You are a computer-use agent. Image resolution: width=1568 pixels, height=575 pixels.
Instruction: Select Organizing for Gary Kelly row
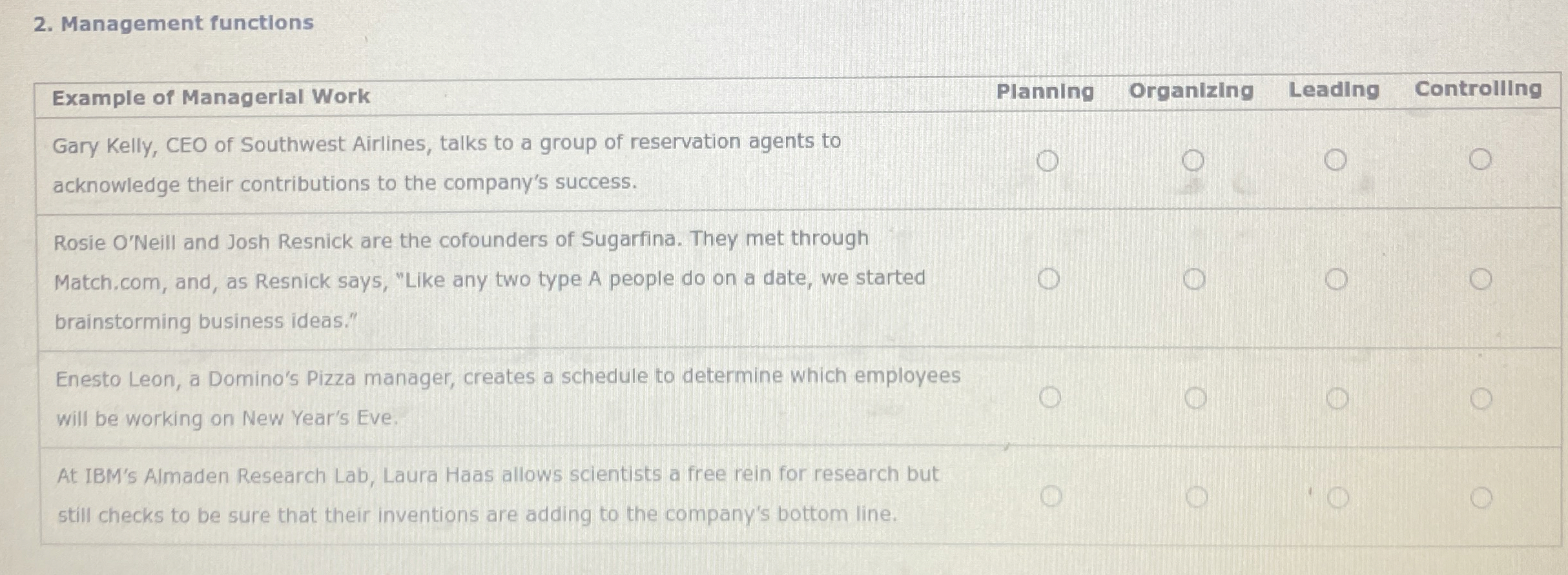tap(1193, 160)
